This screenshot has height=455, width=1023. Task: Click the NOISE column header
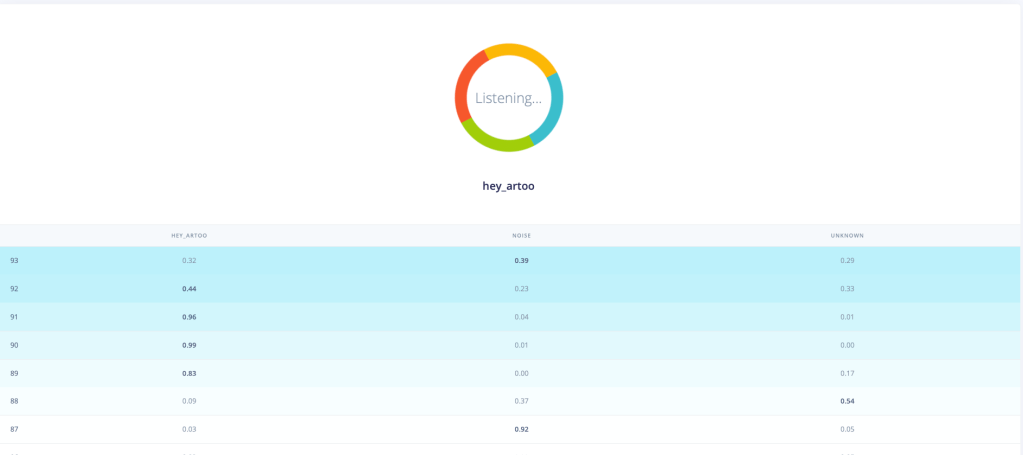521,236
